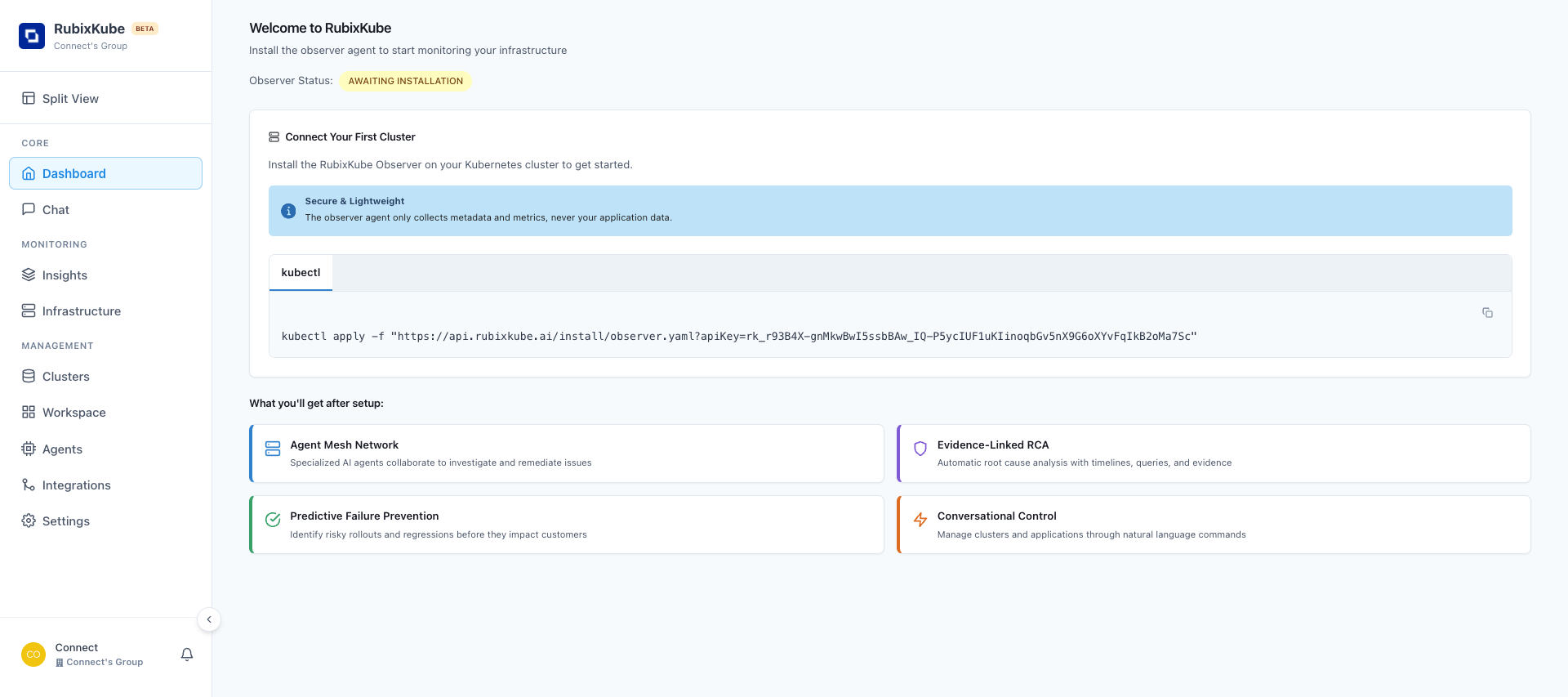Image resolution: width=1568 pixels, height=697 pixels.
Task: Click the Connect Your First Cluster server icon
Action: click(x=274, y=137)
